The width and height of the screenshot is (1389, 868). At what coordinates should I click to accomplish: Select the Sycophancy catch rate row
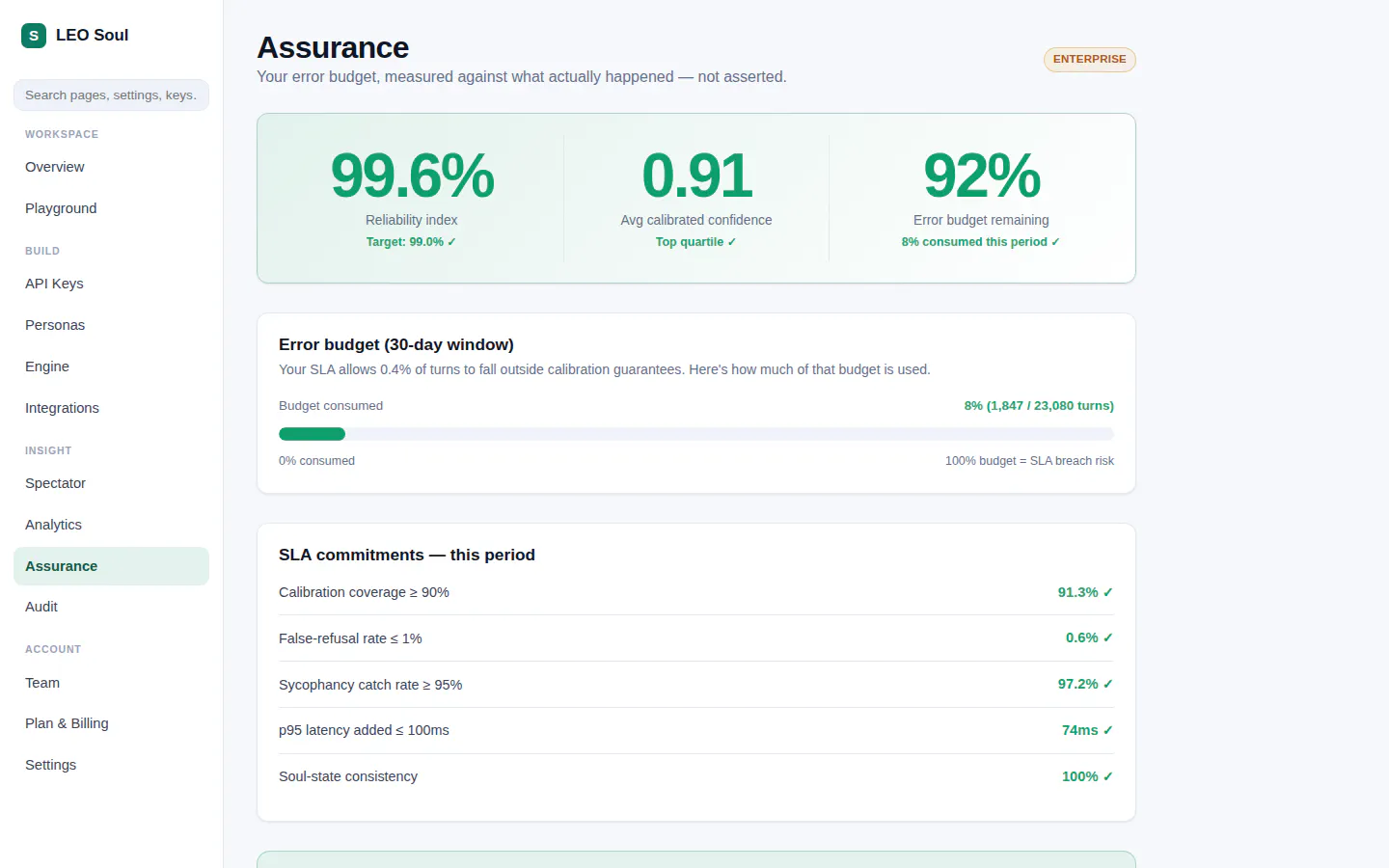tap(696, 685)
